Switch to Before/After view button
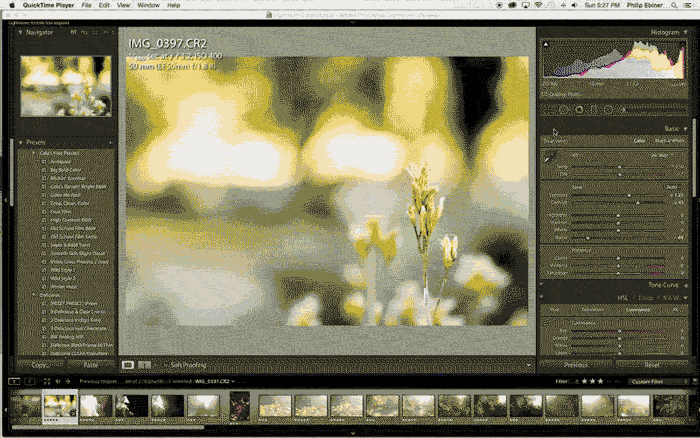Viewport: 700px width, 438px height. (144, 365)
